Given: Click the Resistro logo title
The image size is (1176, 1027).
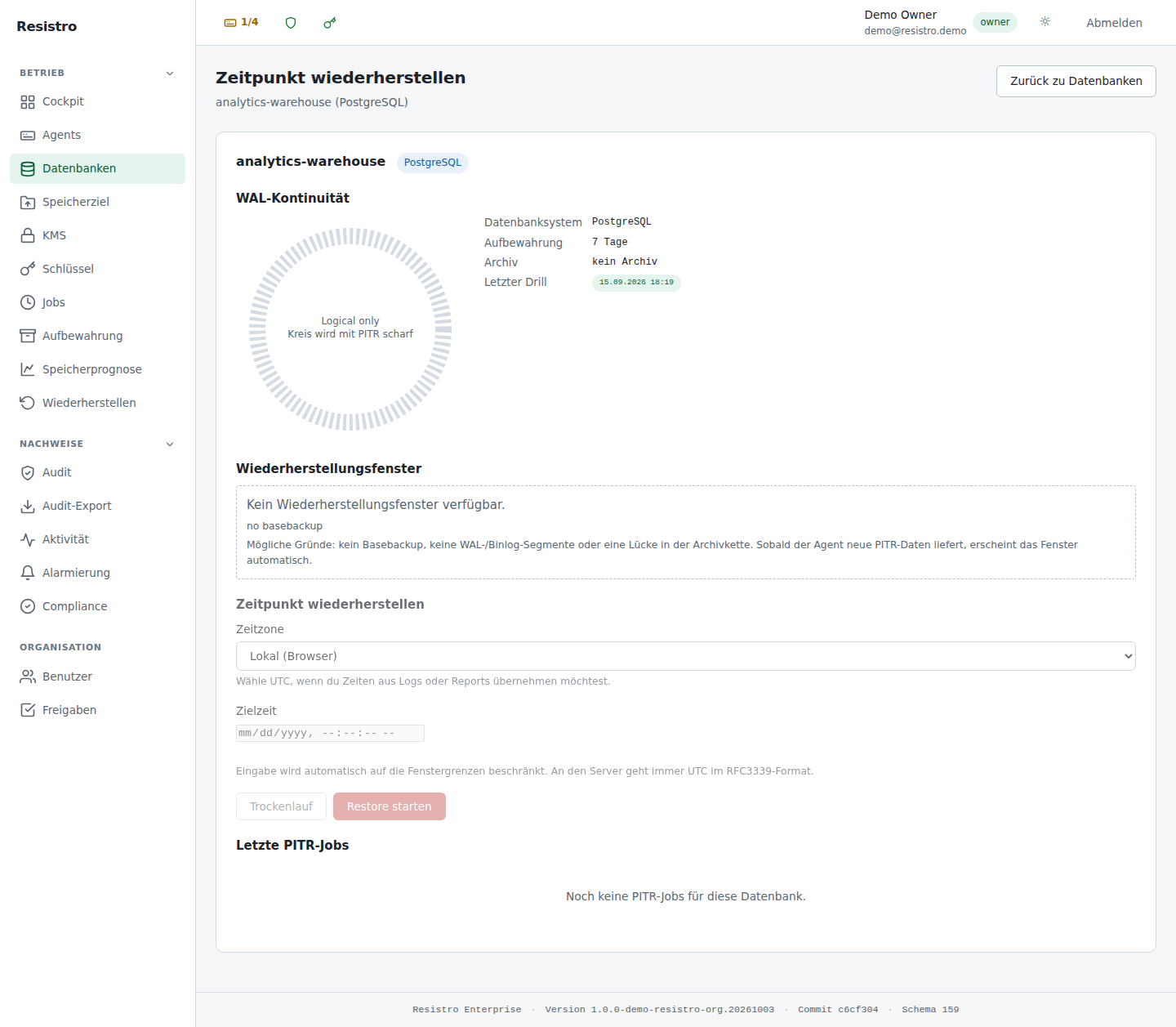Looking at the screenshot, I should [47, 26].
